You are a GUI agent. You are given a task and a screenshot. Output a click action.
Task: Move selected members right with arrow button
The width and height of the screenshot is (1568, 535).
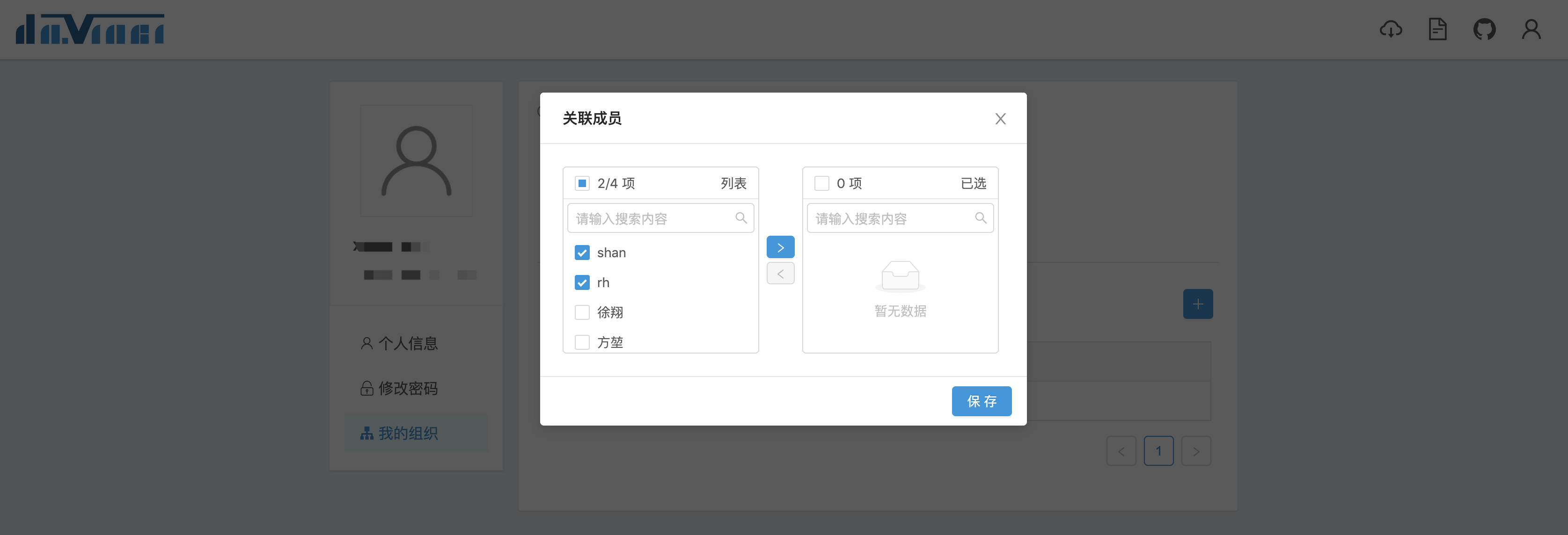tap(780, 247)
